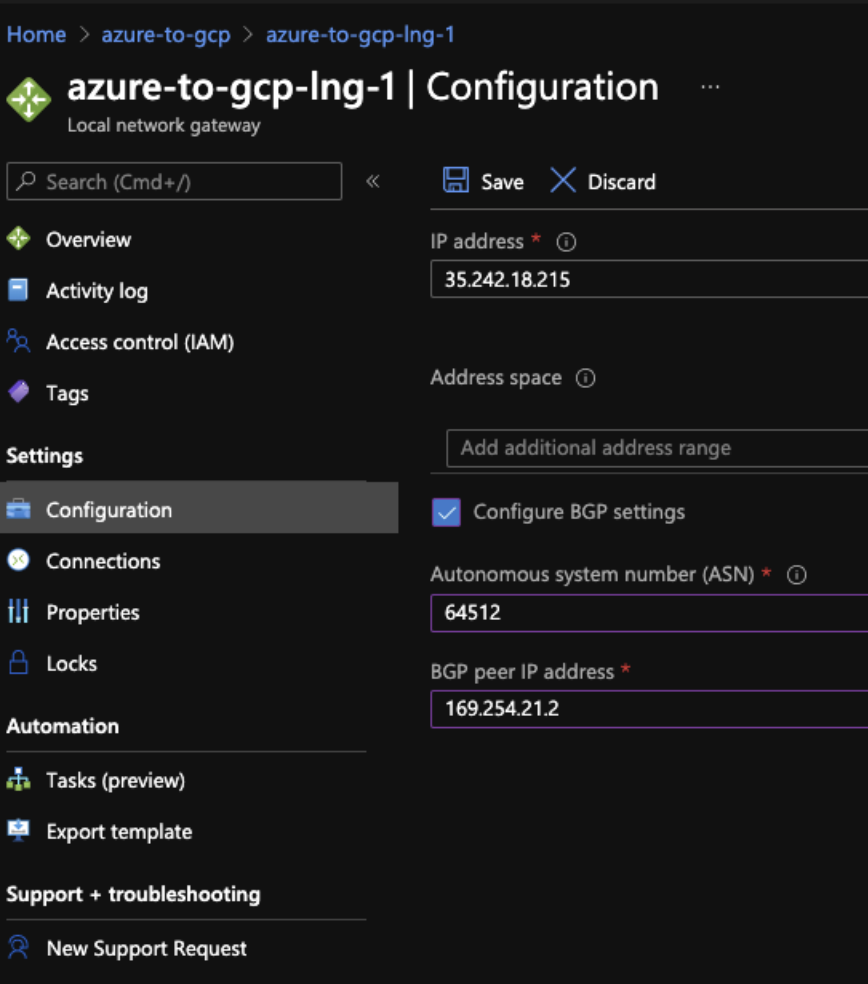Click the ASN info tooltip icon
The width and height of the screenshot is (868, 984).
click(x=797, y=575)
